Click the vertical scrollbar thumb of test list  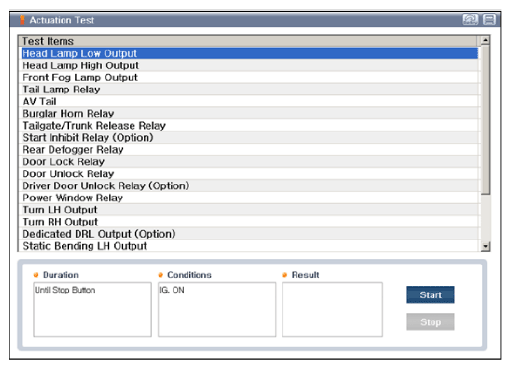485,120
